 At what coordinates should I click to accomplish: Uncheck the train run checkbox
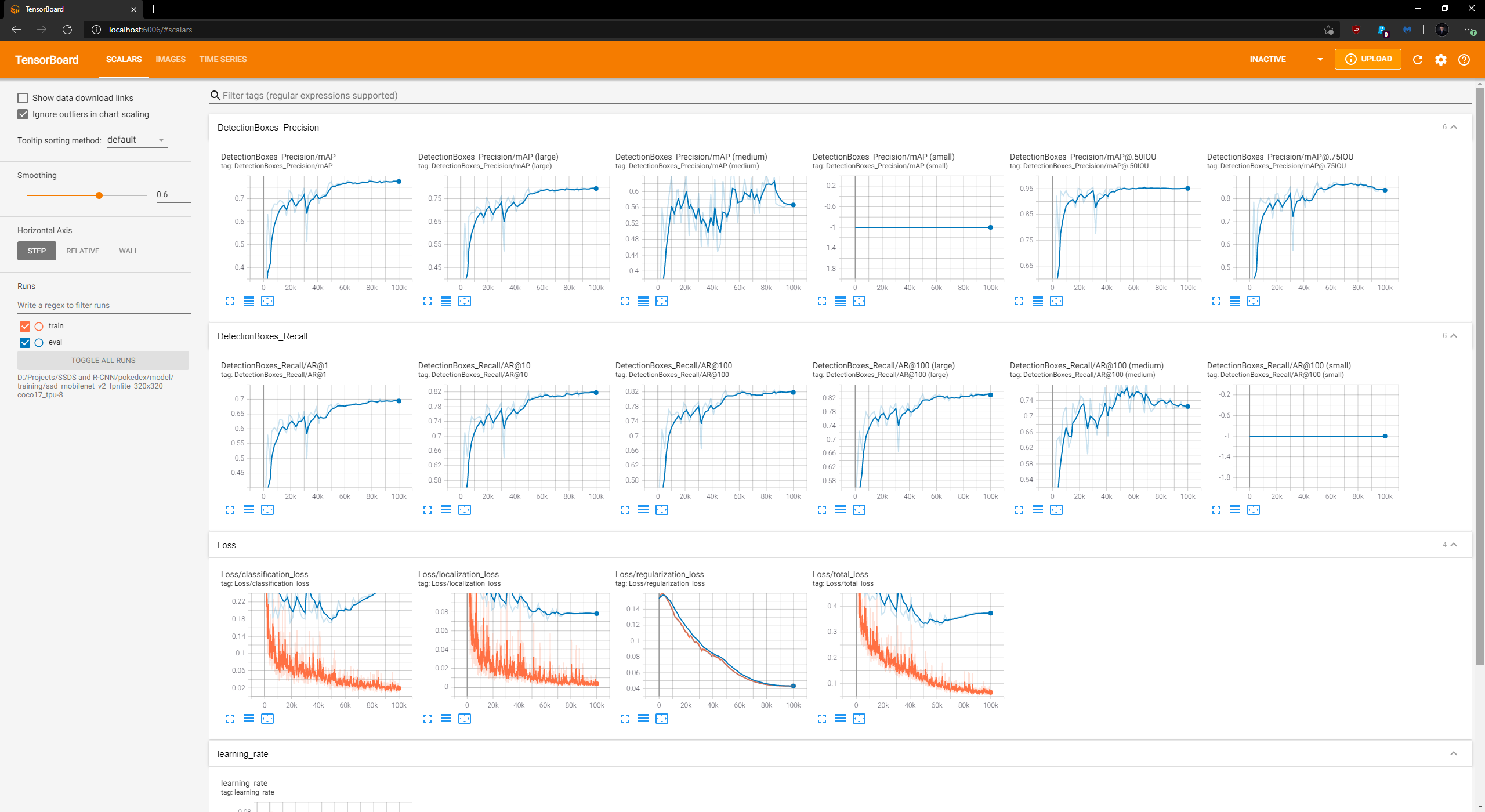pos(25,326)
